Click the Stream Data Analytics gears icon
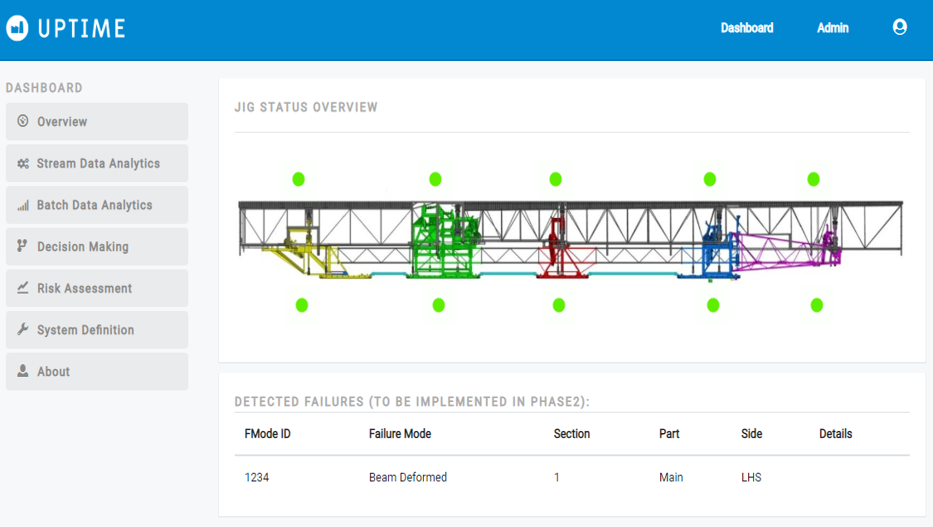Screen dimensions: 933x527 point(23,163)
